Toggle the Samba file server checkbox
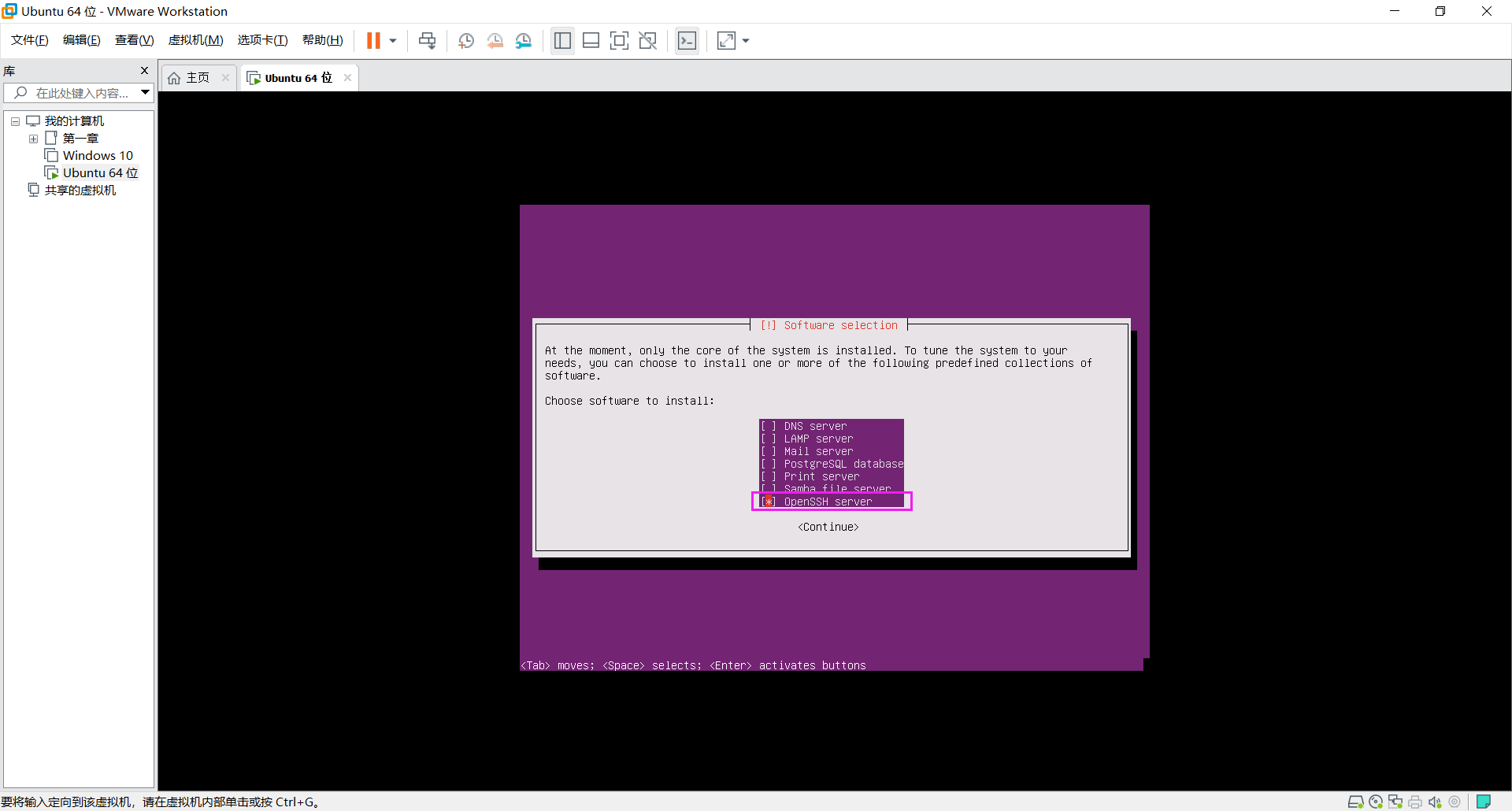 tap(768, 488)
